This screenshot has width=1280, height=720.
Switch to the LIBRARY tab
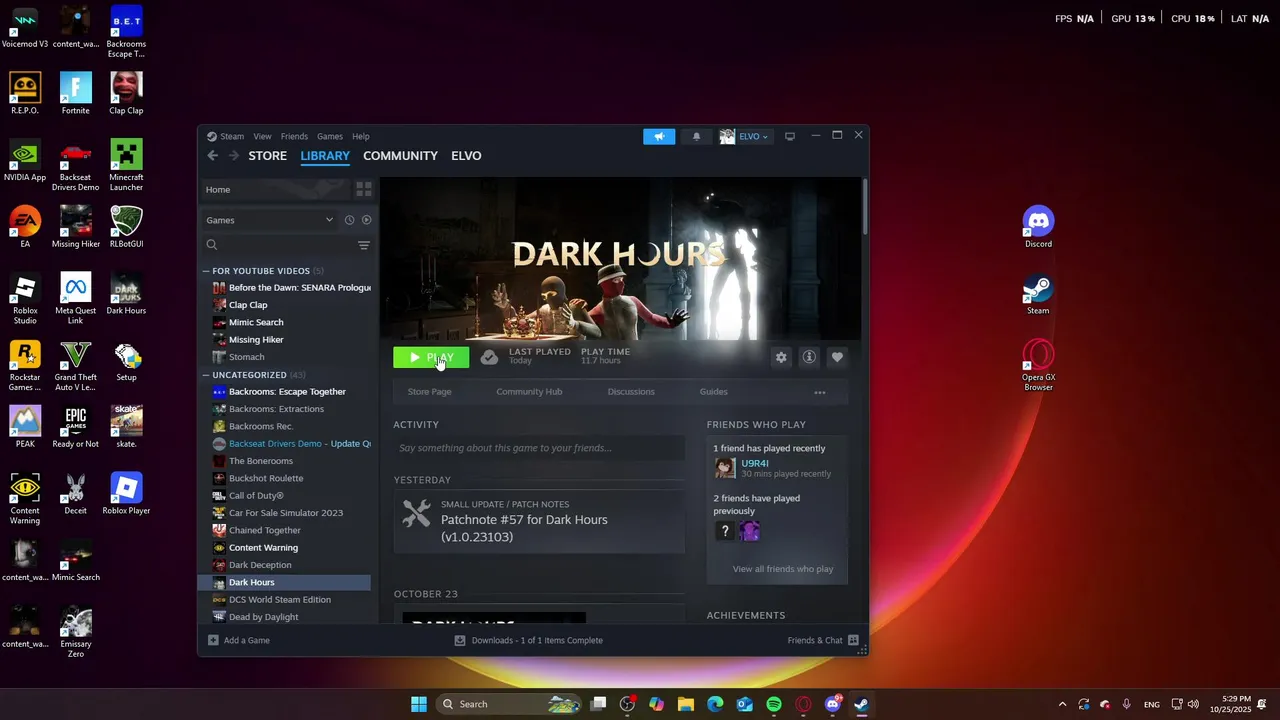click(x=325, y=156)
